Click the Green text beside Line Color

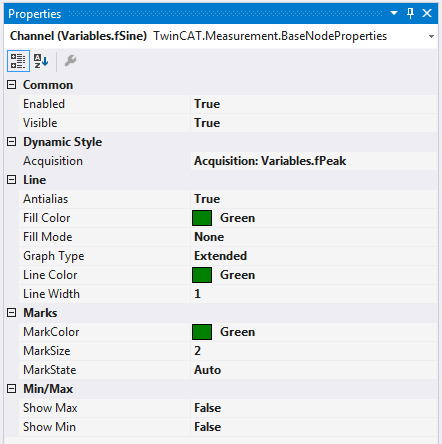(x=237, y=275)
